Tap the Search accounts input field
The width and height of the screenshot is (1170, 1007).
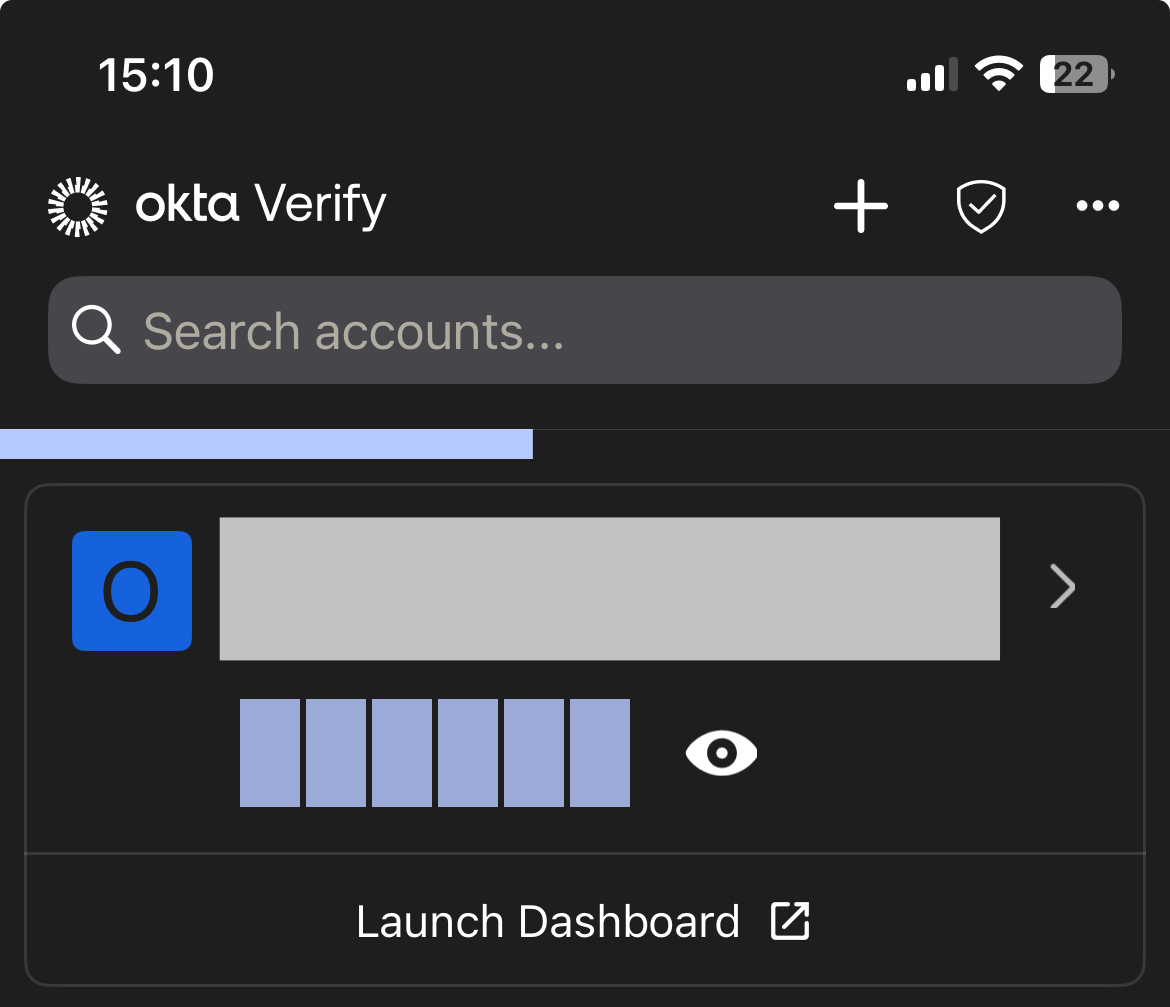tap(585, 330)
